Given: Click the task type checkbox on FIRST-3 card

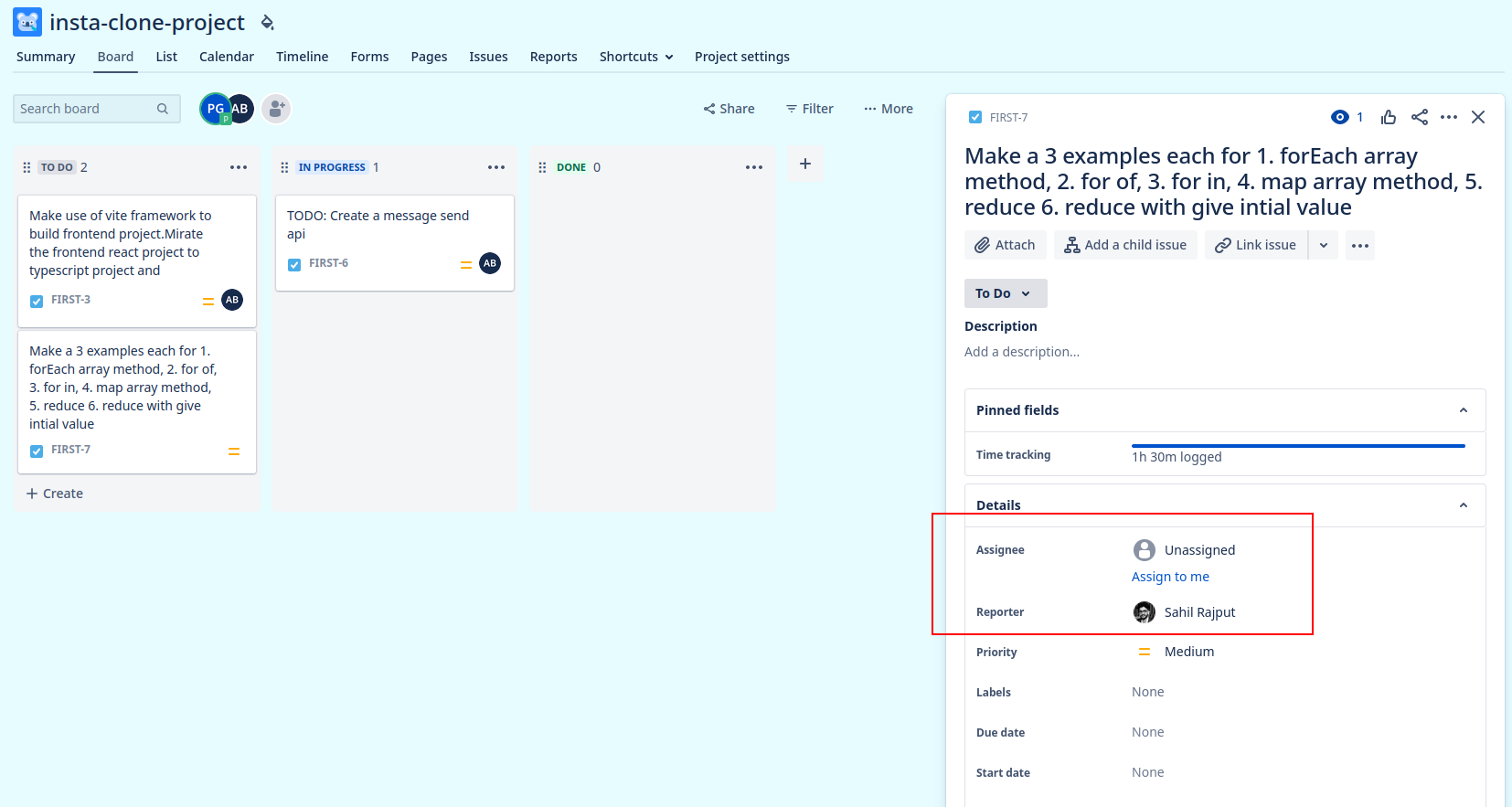Looking at the screenshot, I should (37, 301).
